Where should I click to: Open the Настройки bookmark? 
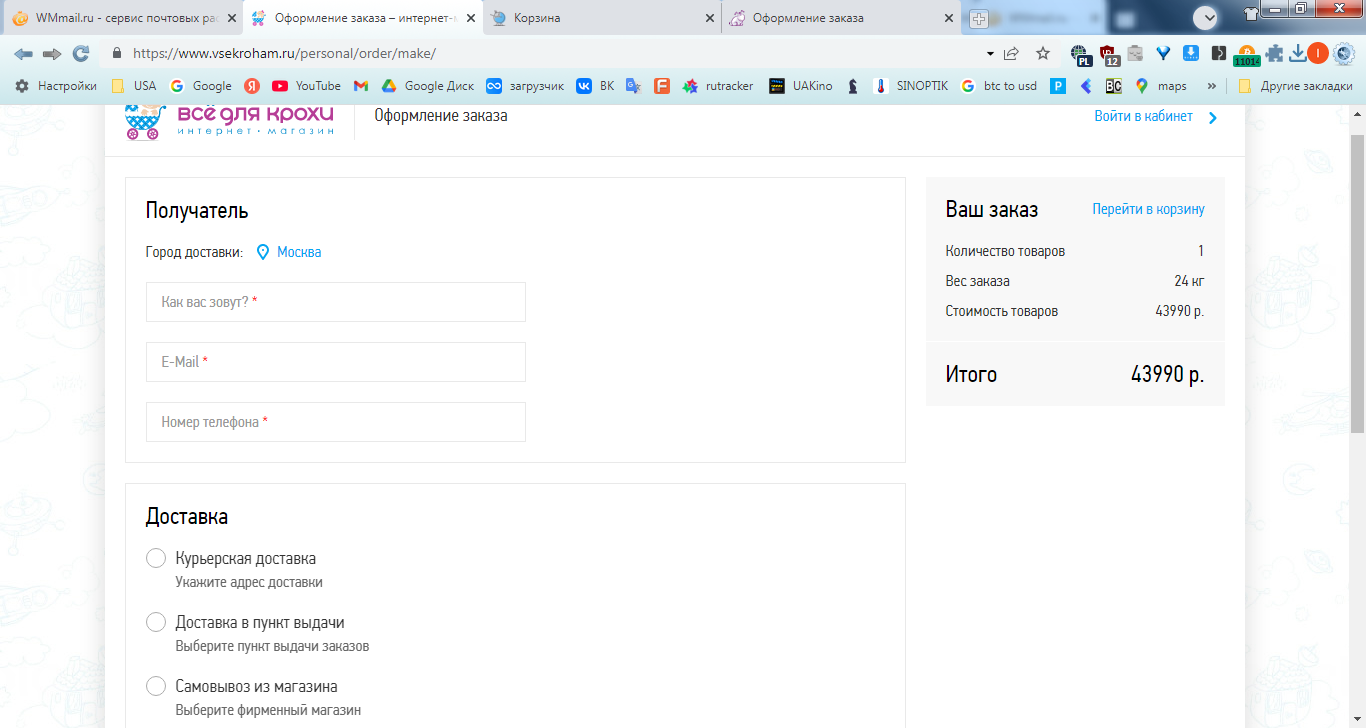56,86
